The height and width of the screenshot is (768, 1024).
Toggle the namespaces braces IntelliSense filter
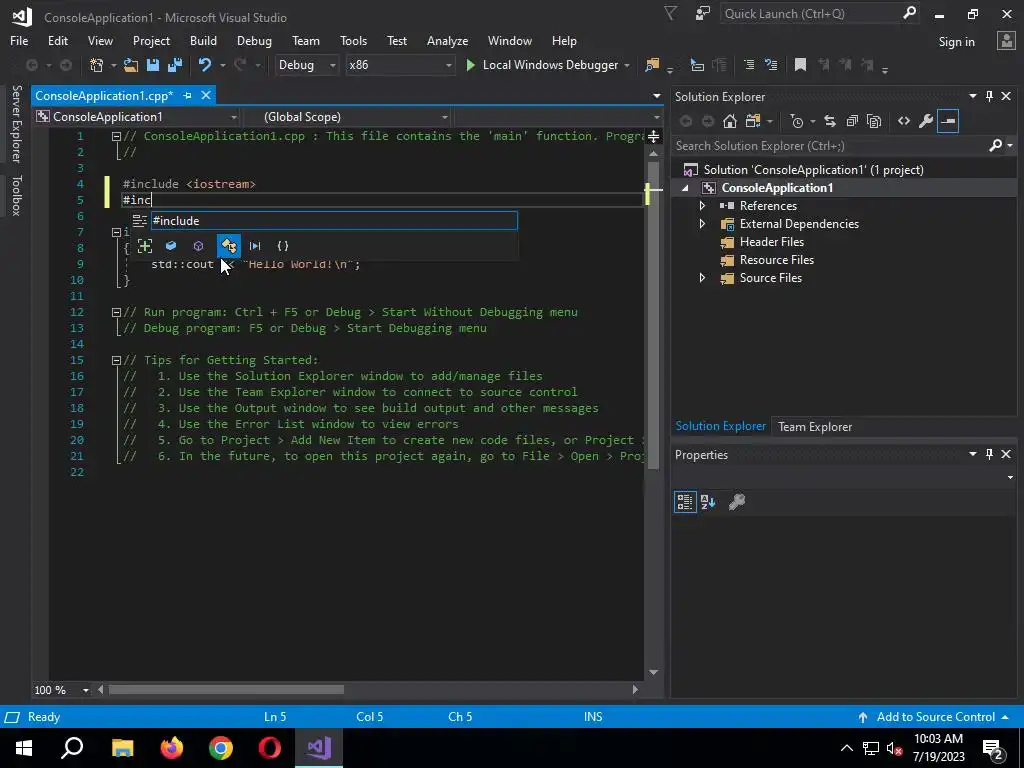click(x=283, y=246)
